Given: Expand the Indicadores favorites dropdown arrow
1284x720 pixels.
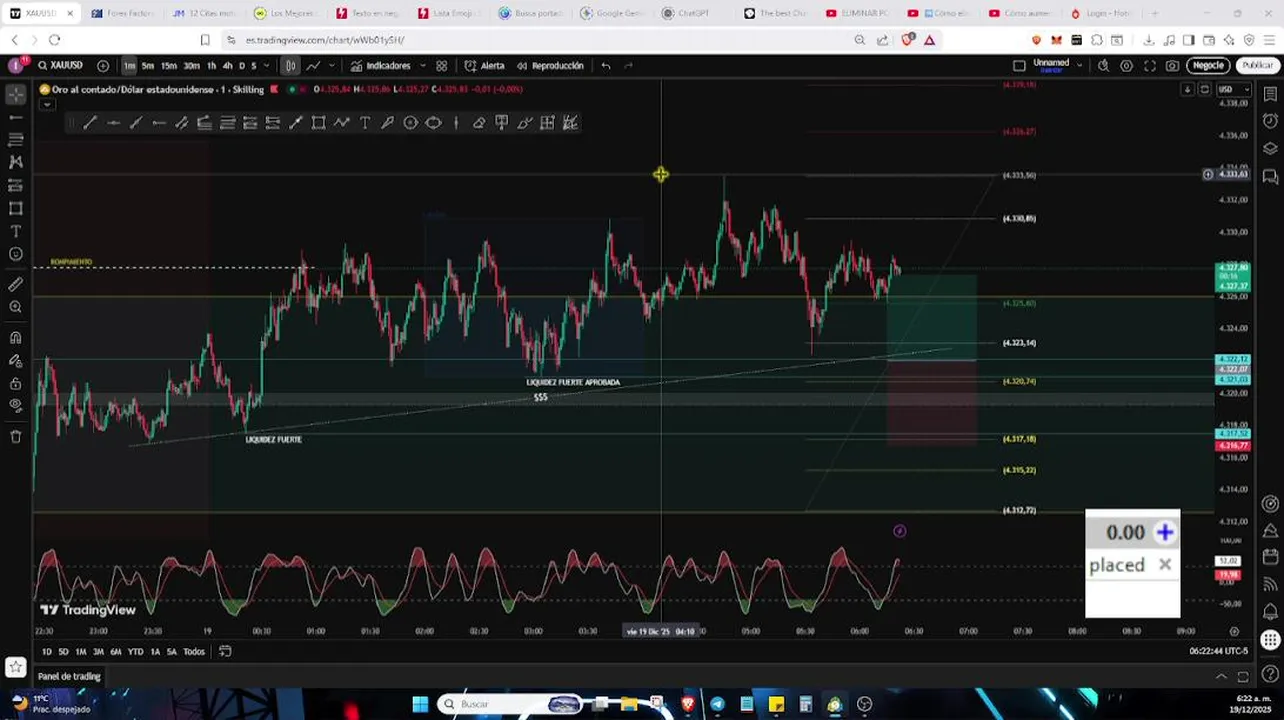Looking at the screenshot, I should click(x=422, y=66).
